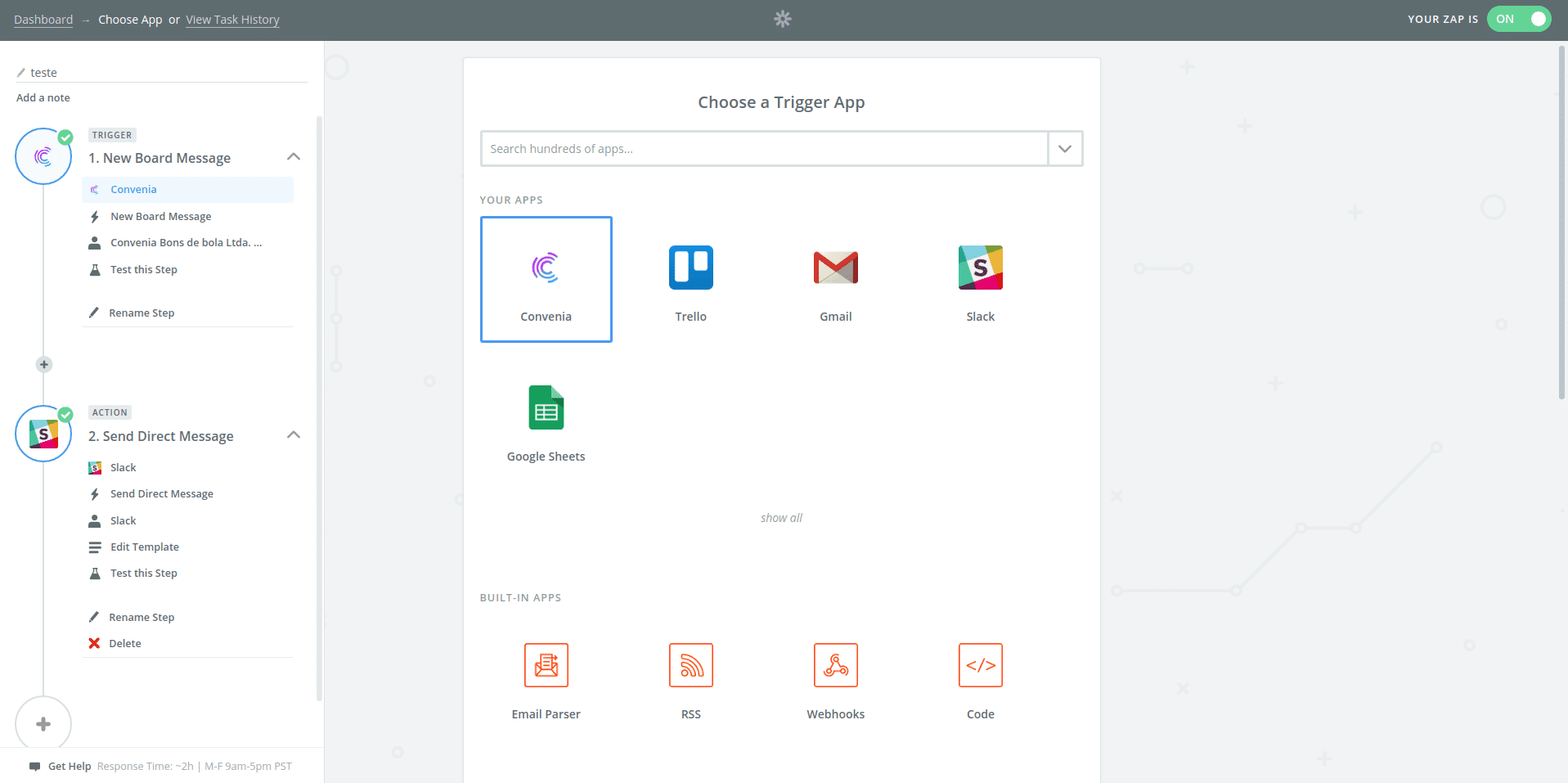Click the Slack action step circle icon
This screenshot has height=783, width=1568.
(x=43, y=434)
